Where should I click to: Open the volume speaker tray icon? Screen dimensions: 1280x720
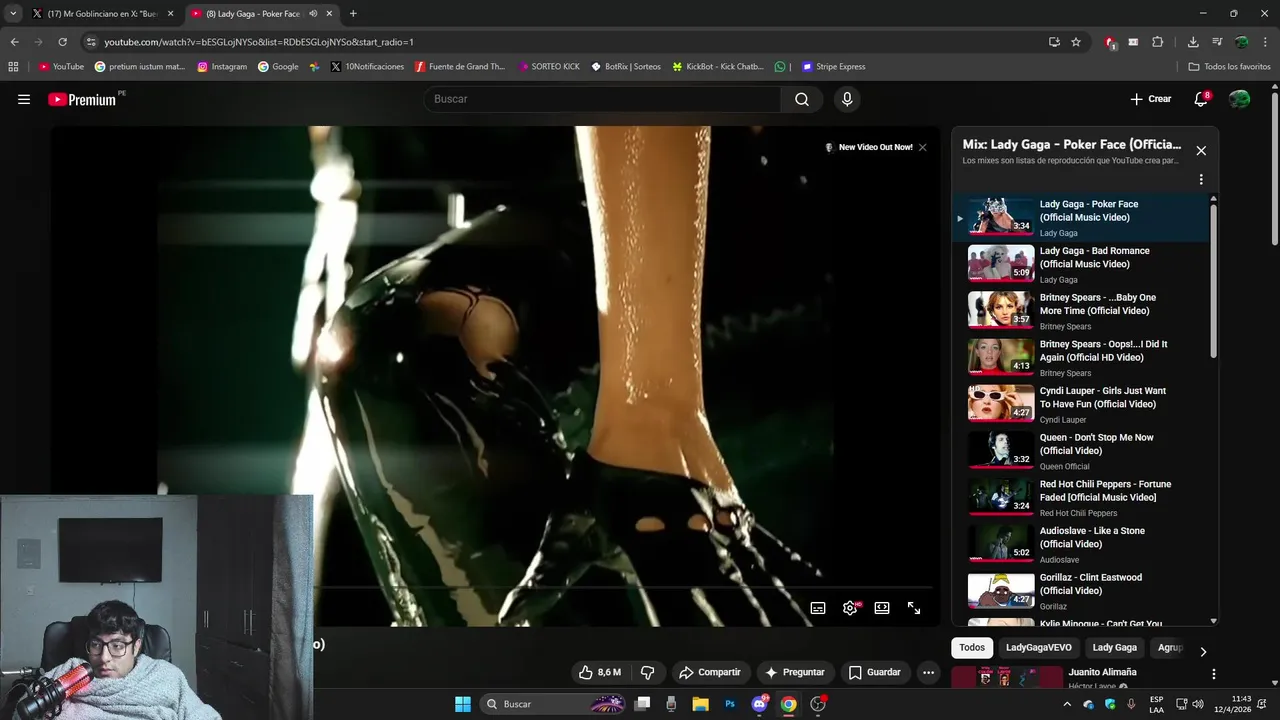click(x=1198, y=704)
